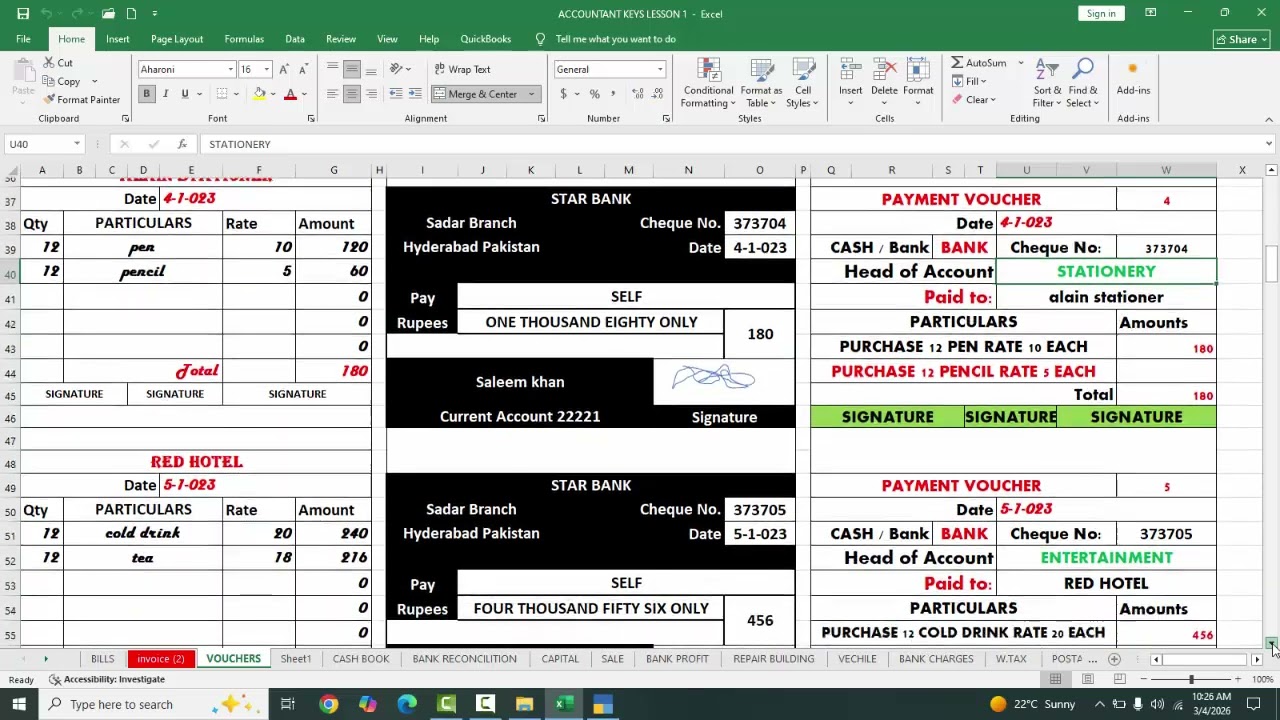This screenshot has width=1280, height=720.
Task: Toggle Merge & Center
Action: (475, 94)
